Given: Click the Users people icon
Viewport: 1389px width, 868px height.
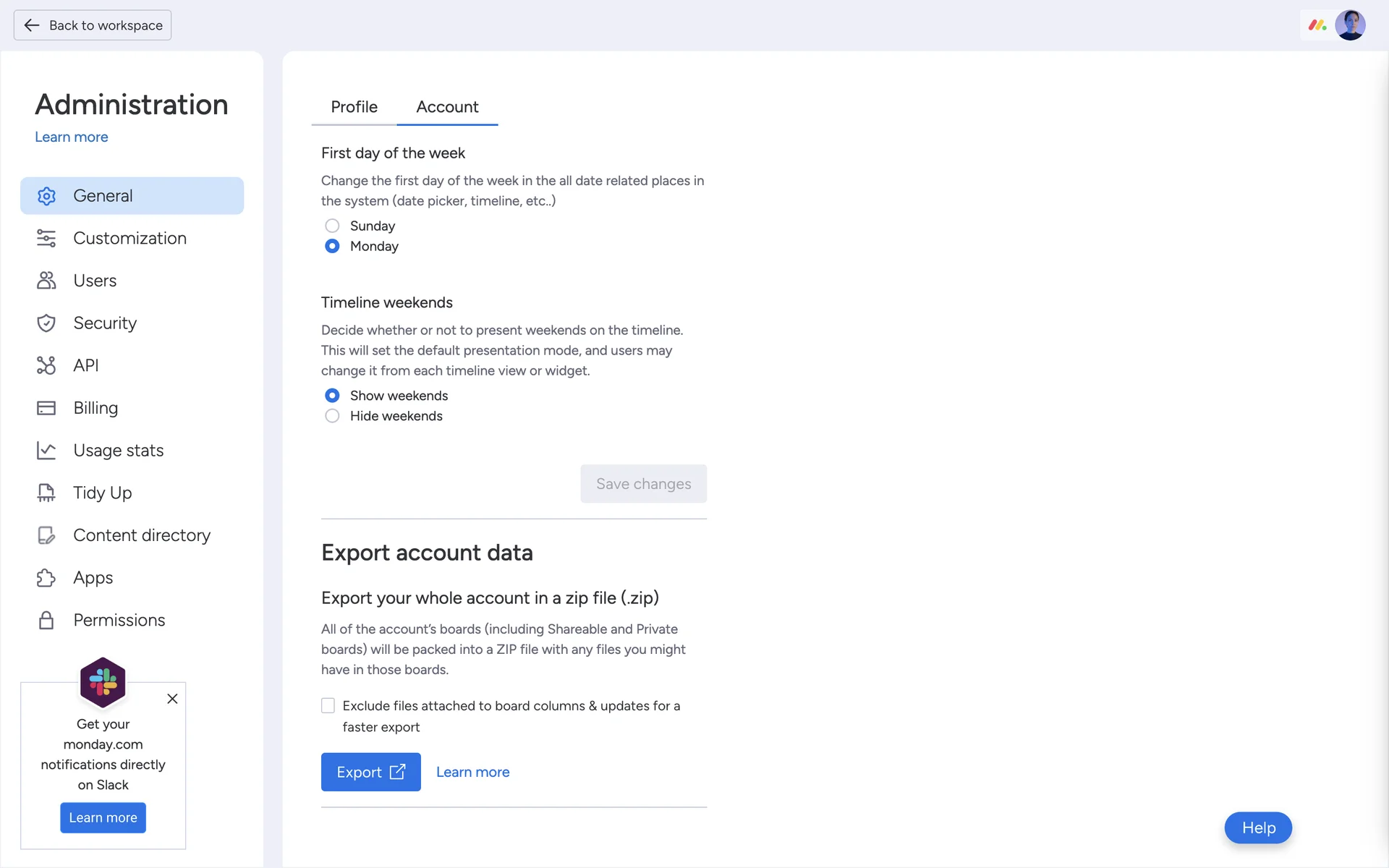Looking at the screenshot, I should pyautogui.click(x=46, y=281).
